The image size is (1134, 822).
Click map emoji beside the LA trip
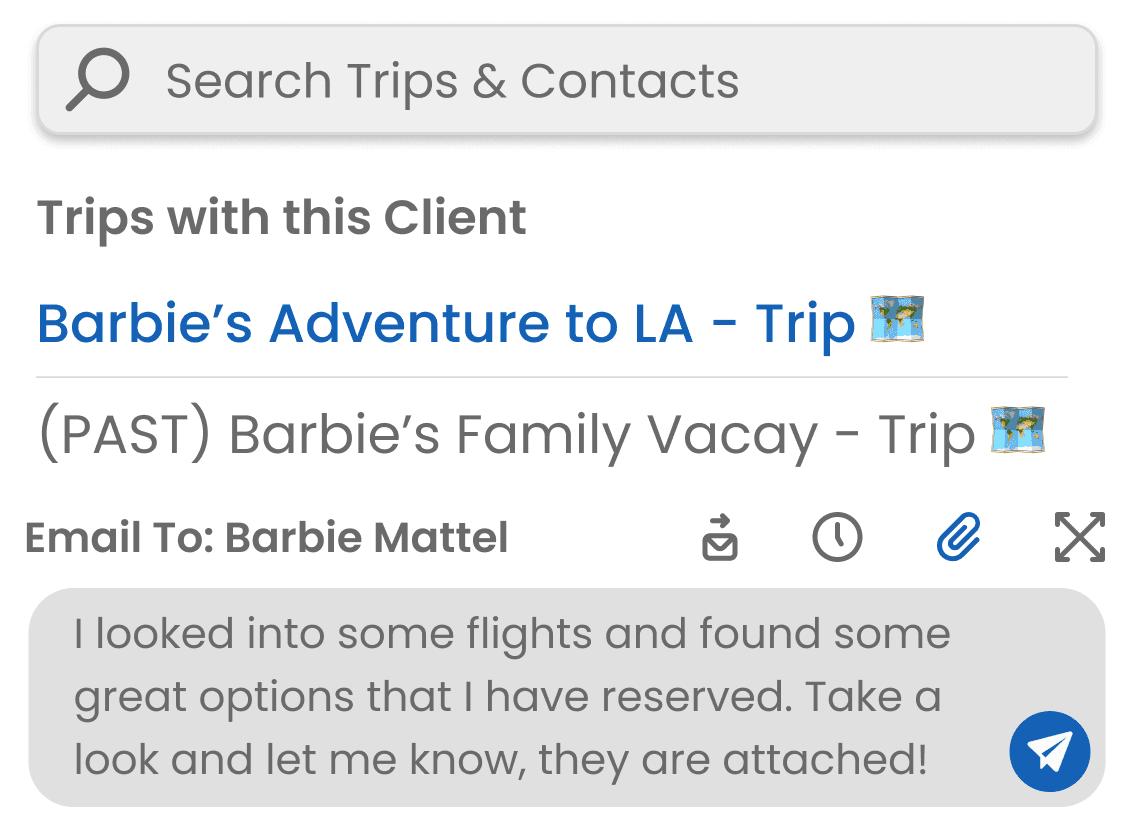point(897,320)
